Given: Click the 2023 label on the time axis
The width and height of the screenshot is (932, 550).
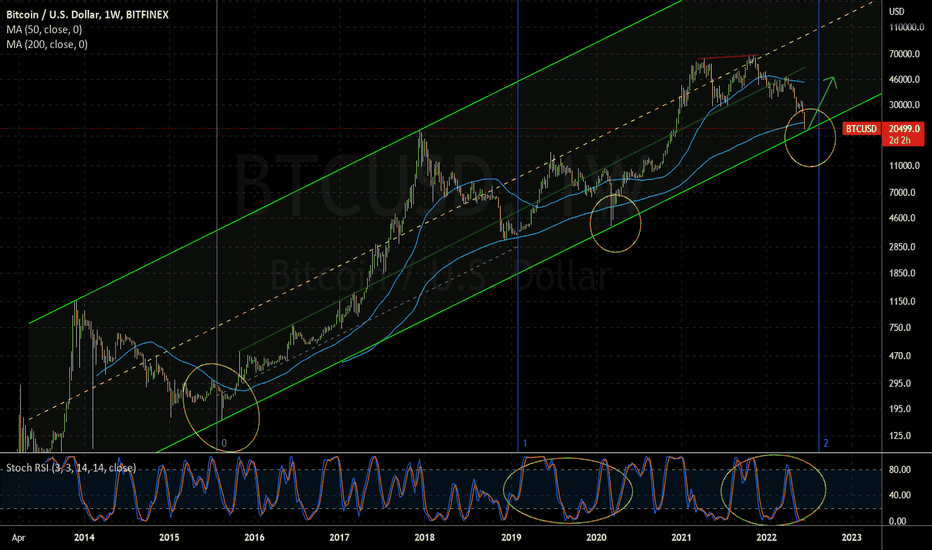Looking at the screenshot, I should (852, 538).
